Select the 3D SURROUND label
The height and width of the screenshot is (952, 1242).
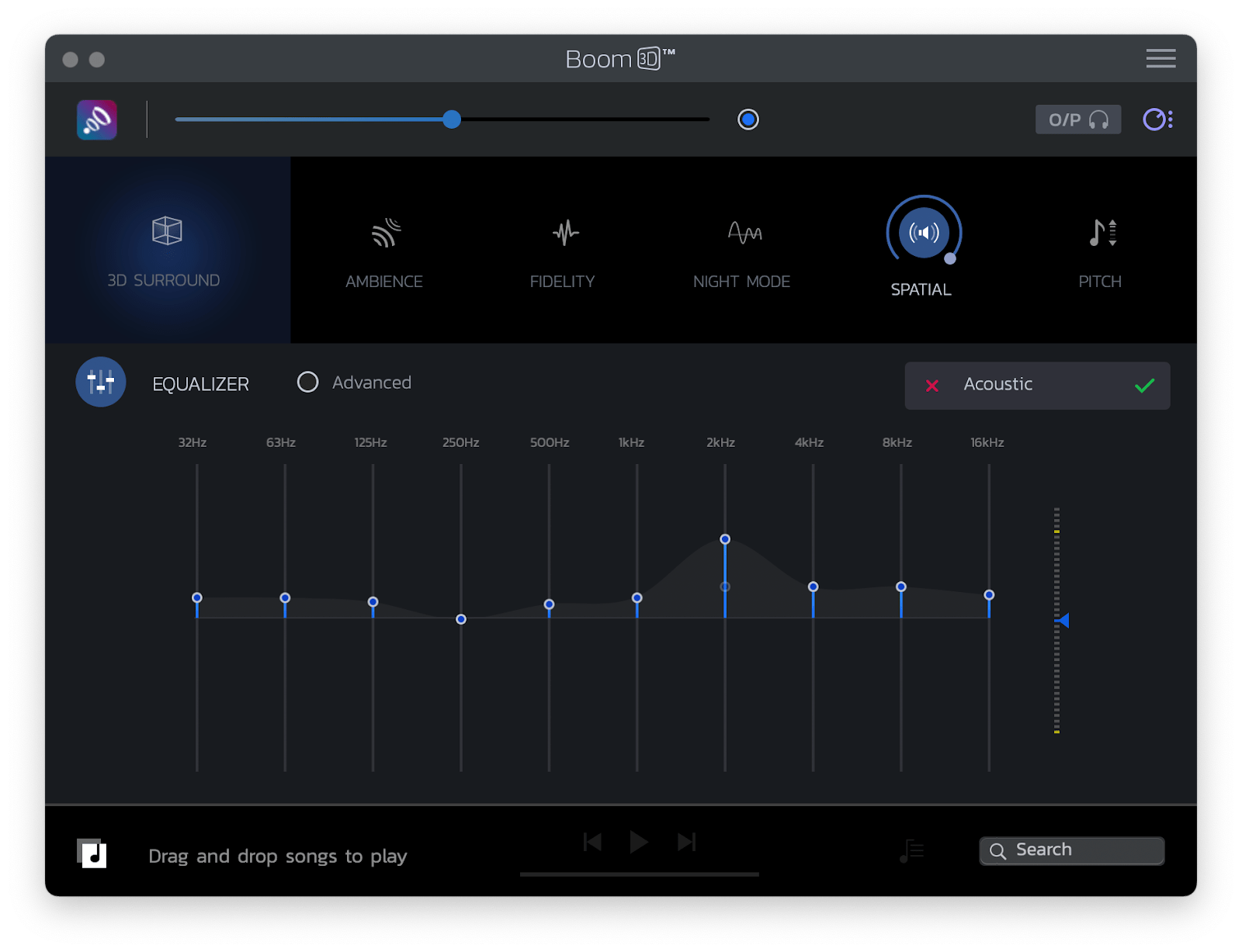point(164,280)
